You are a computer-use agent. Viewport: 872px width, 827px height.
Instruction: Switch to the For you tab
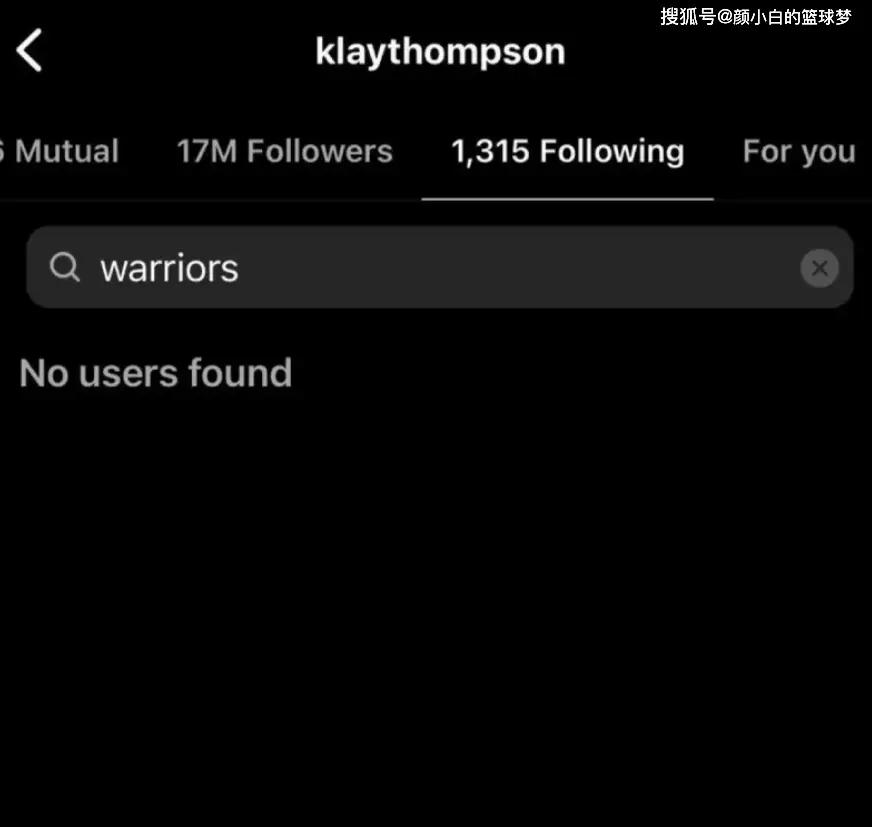(799, 152)
